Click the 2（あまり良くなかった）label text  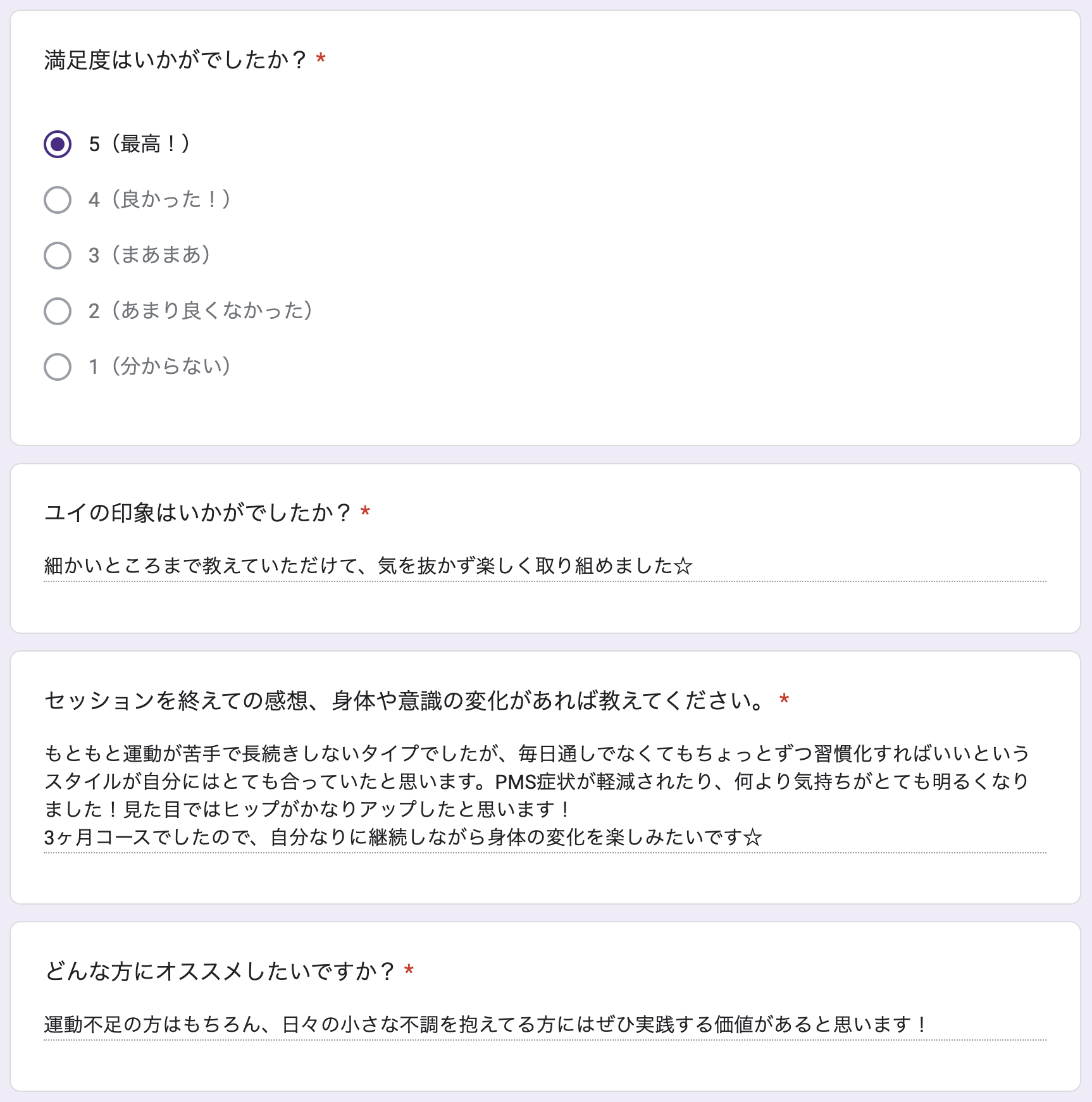[x=201, y=311]
